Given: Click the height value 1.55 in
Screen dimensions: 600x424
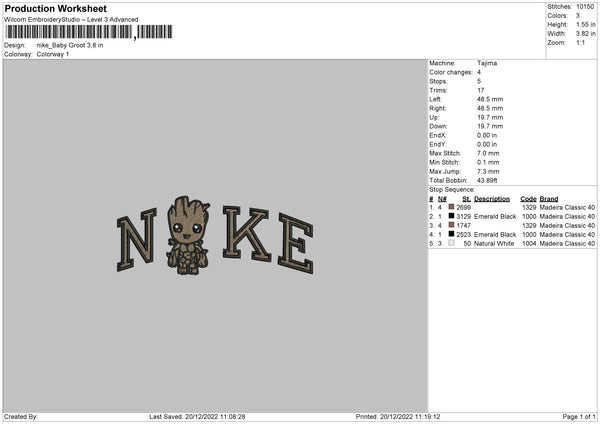Looking at the screenshot, I should [586, 24].
